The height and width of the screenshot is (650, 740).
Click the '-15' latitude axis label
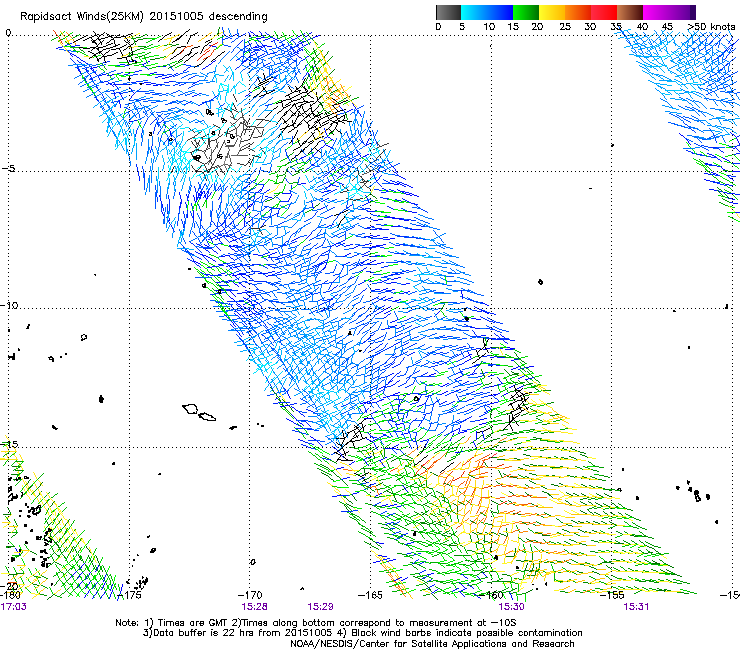pos(9,444)
